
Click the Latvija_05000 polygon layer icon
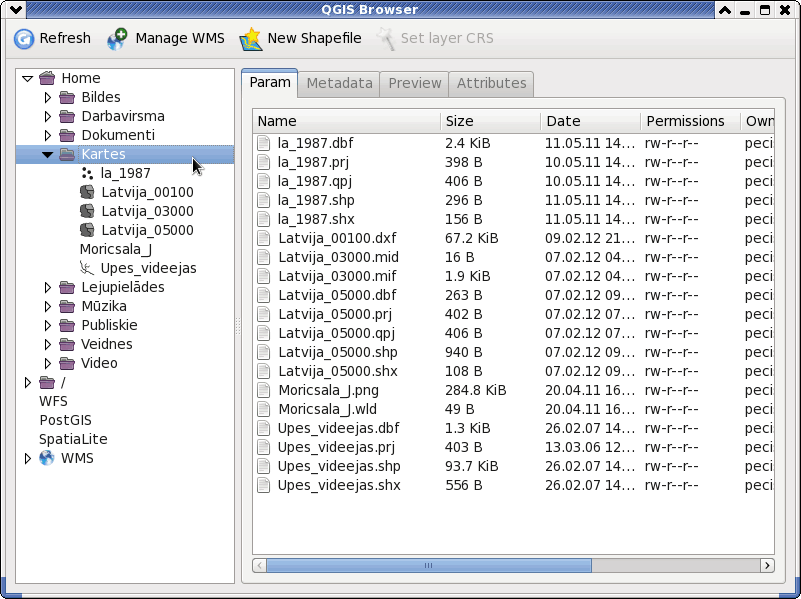tap(87, 230)
